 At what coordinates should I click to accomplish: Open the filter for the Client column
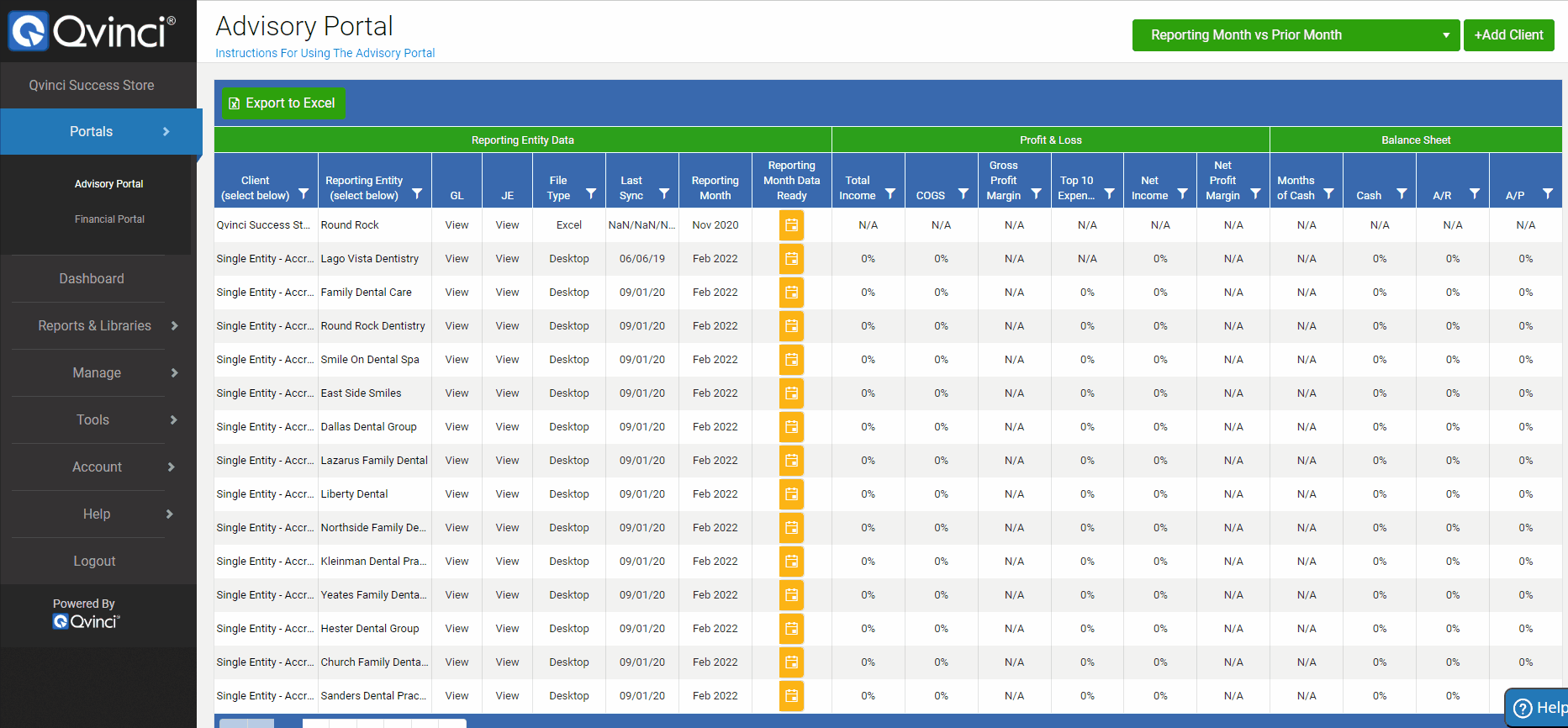coord(304,194)
